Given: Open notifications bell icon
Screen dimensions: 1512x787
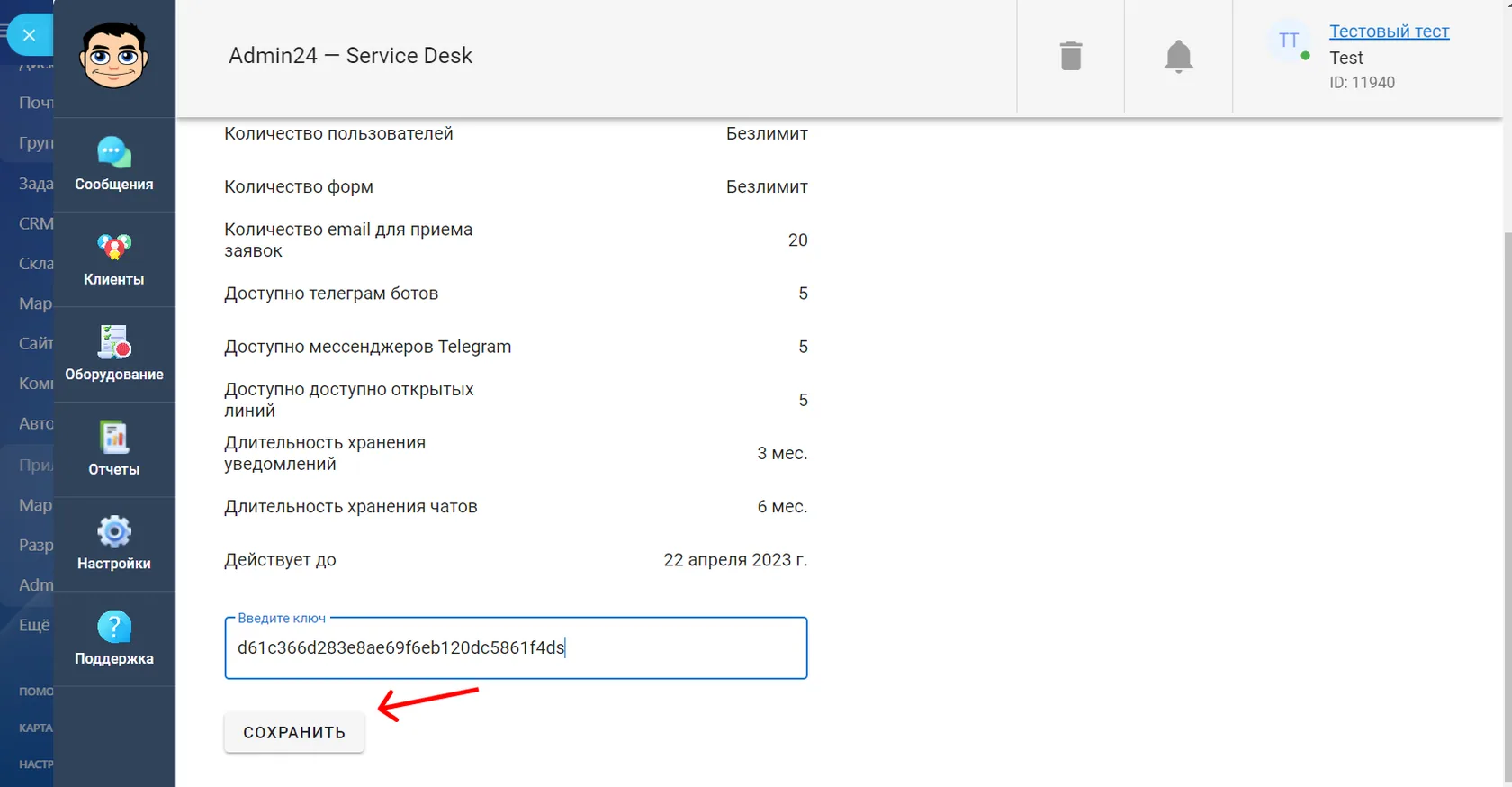Looking at the screenshot, I should tap(1178, 56).
